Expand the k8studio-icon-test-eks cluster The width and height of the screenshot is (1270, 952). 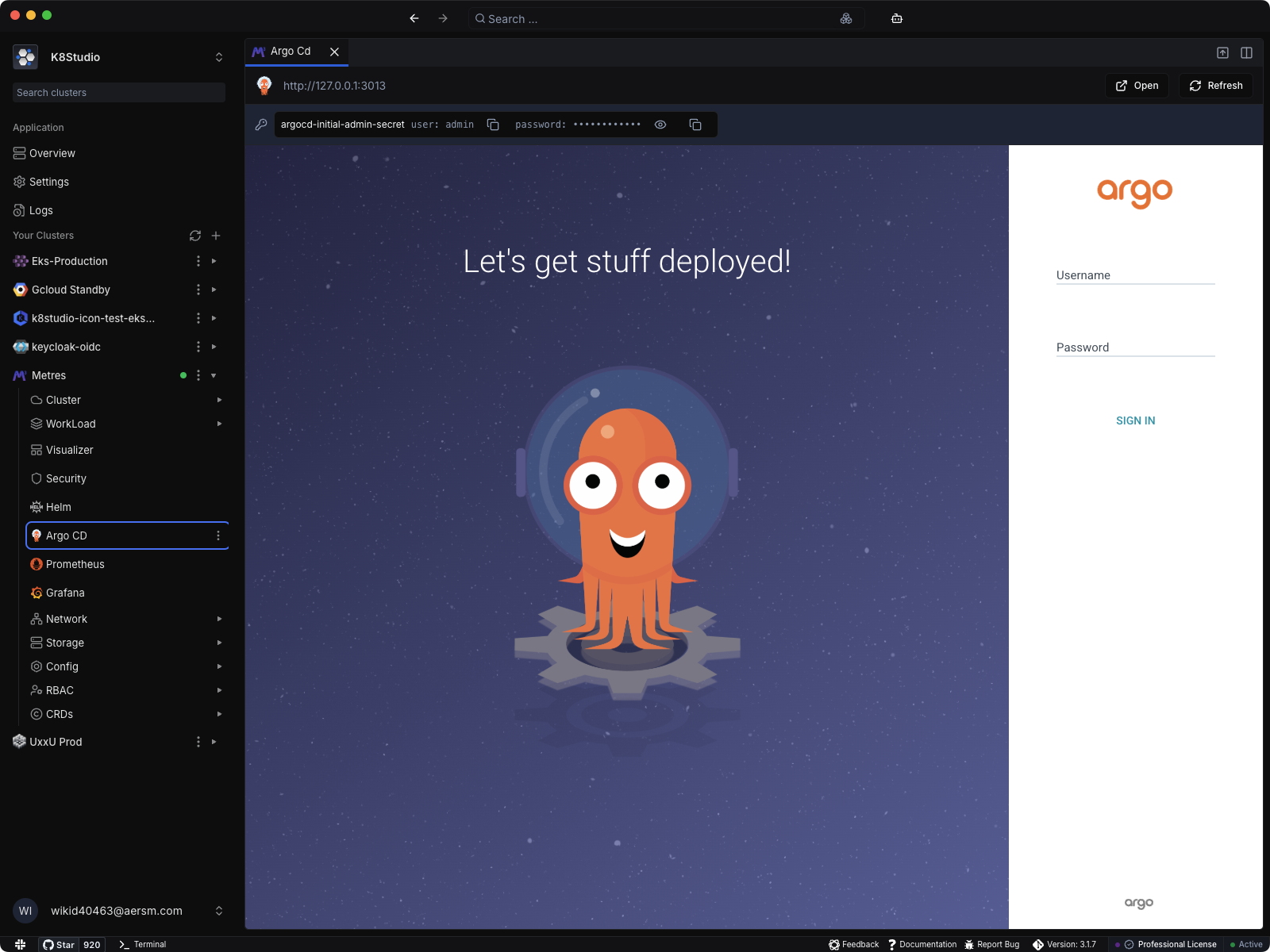pos(214,318)
